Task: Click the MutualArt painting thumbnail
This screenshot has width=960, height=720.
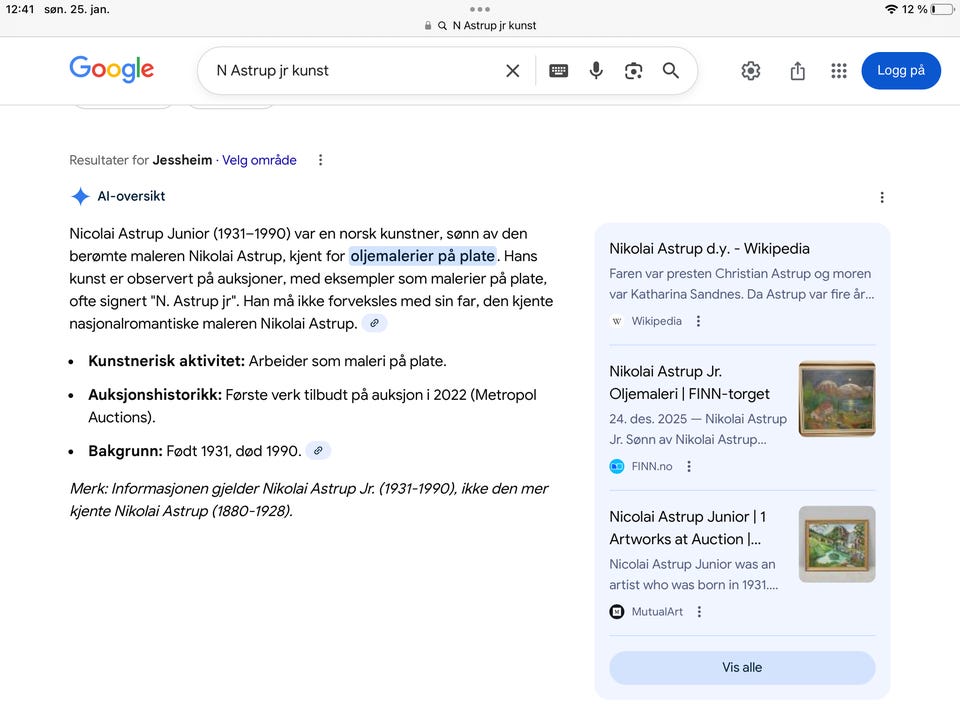Action: point(837,544)
